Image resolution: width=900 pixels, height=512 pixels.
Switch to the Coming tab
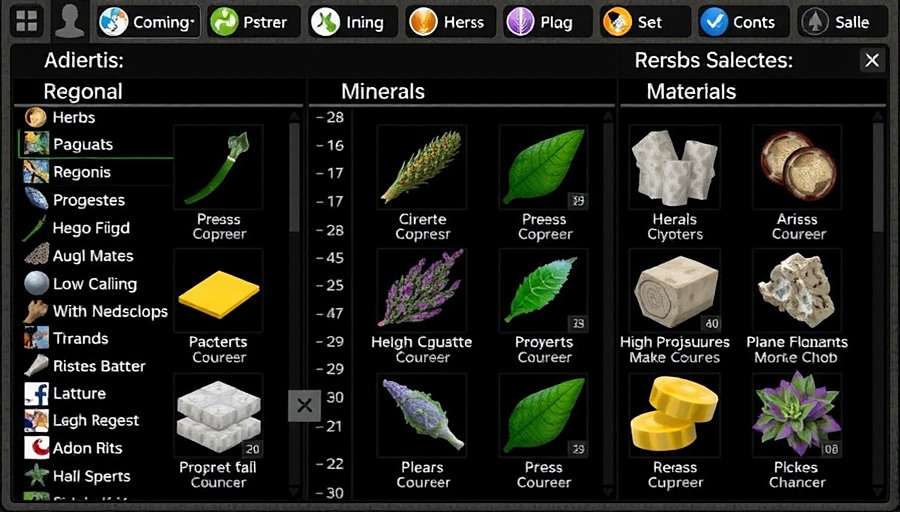(148, 22)
